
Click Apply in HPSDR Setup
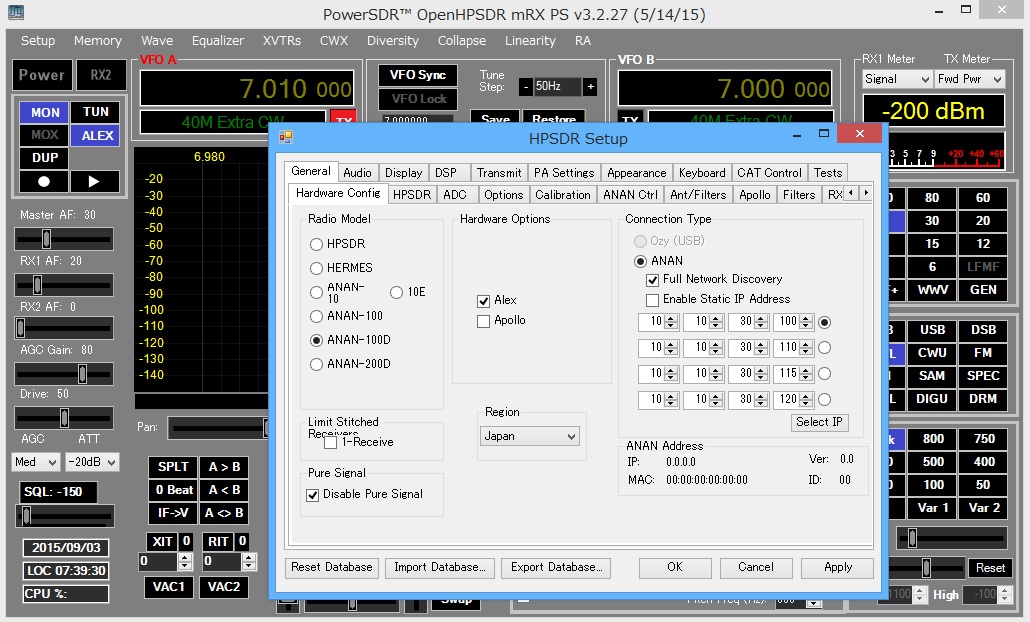click(838, 567)
